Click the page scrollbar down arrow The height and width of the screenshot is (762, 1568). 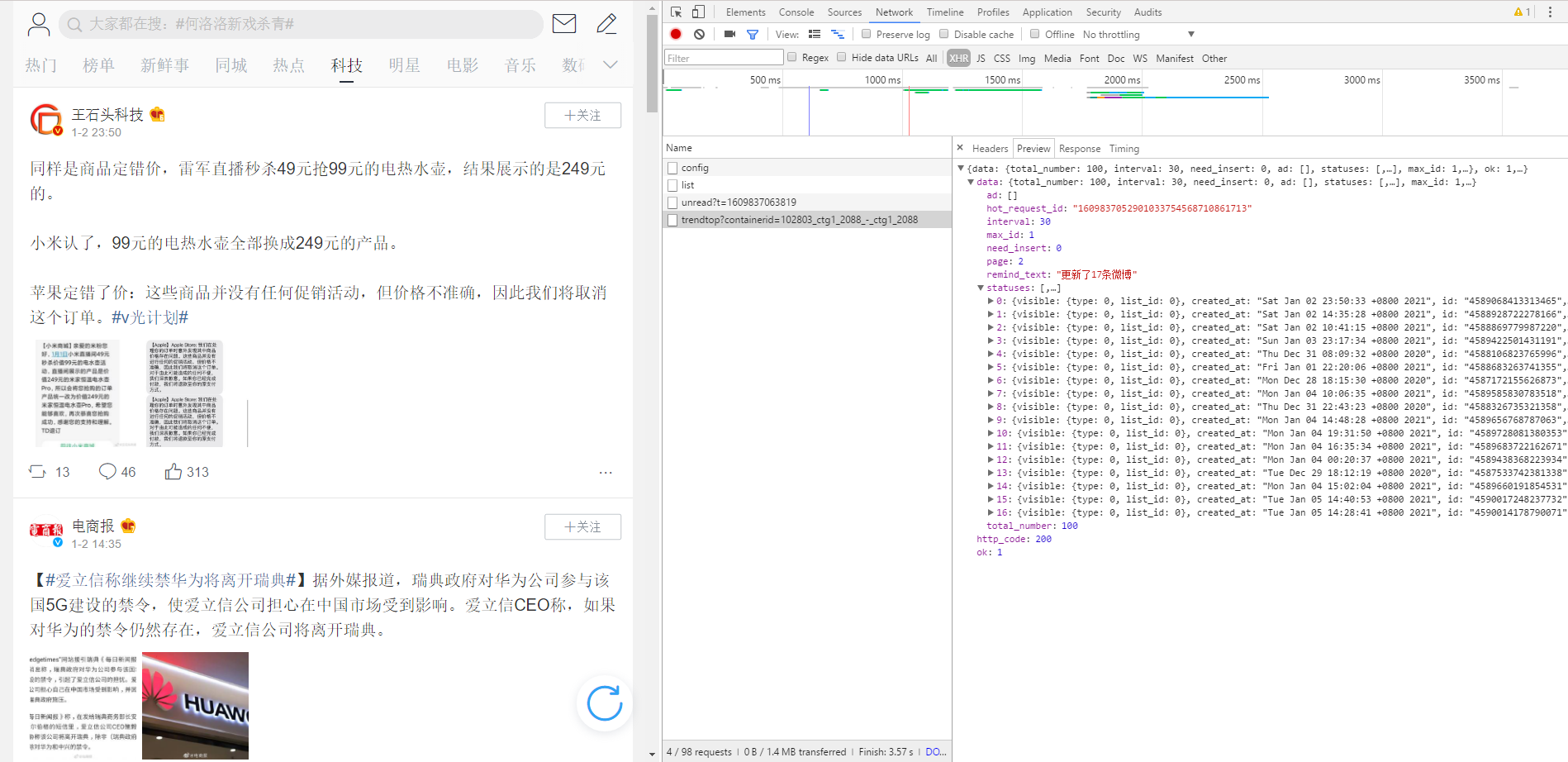pyautogui.click(x=652, y=754)
